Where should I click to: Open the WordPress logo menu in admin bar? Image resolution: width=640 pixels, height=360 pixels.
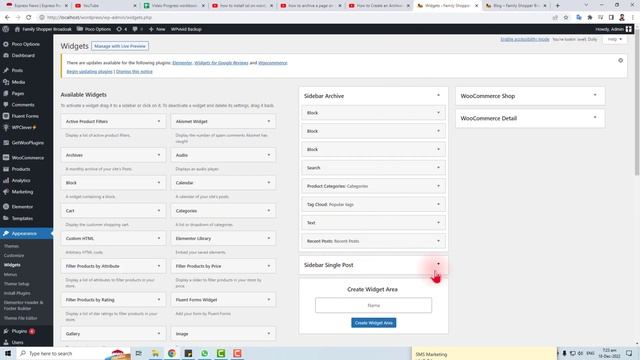click(x=5, y=29)
